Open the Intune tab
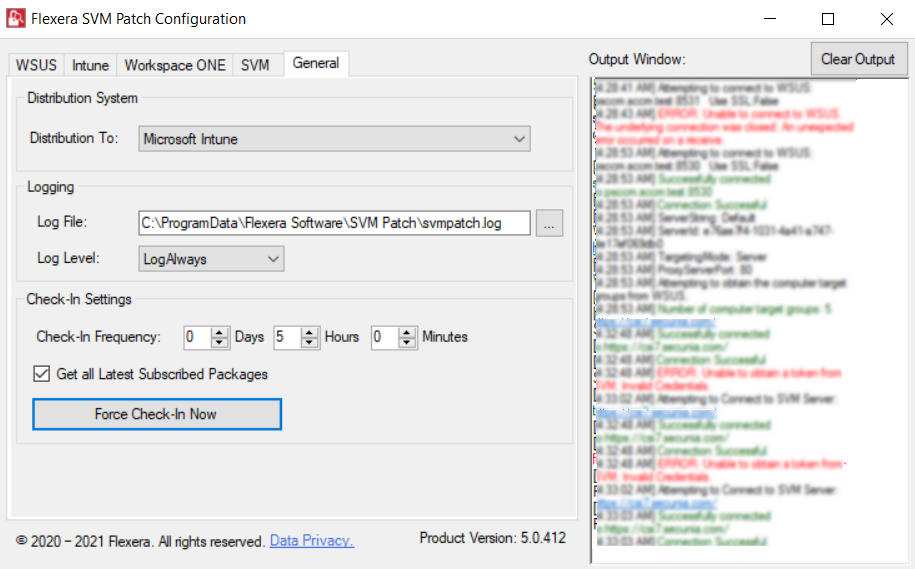915x569 pixels. 90,65
